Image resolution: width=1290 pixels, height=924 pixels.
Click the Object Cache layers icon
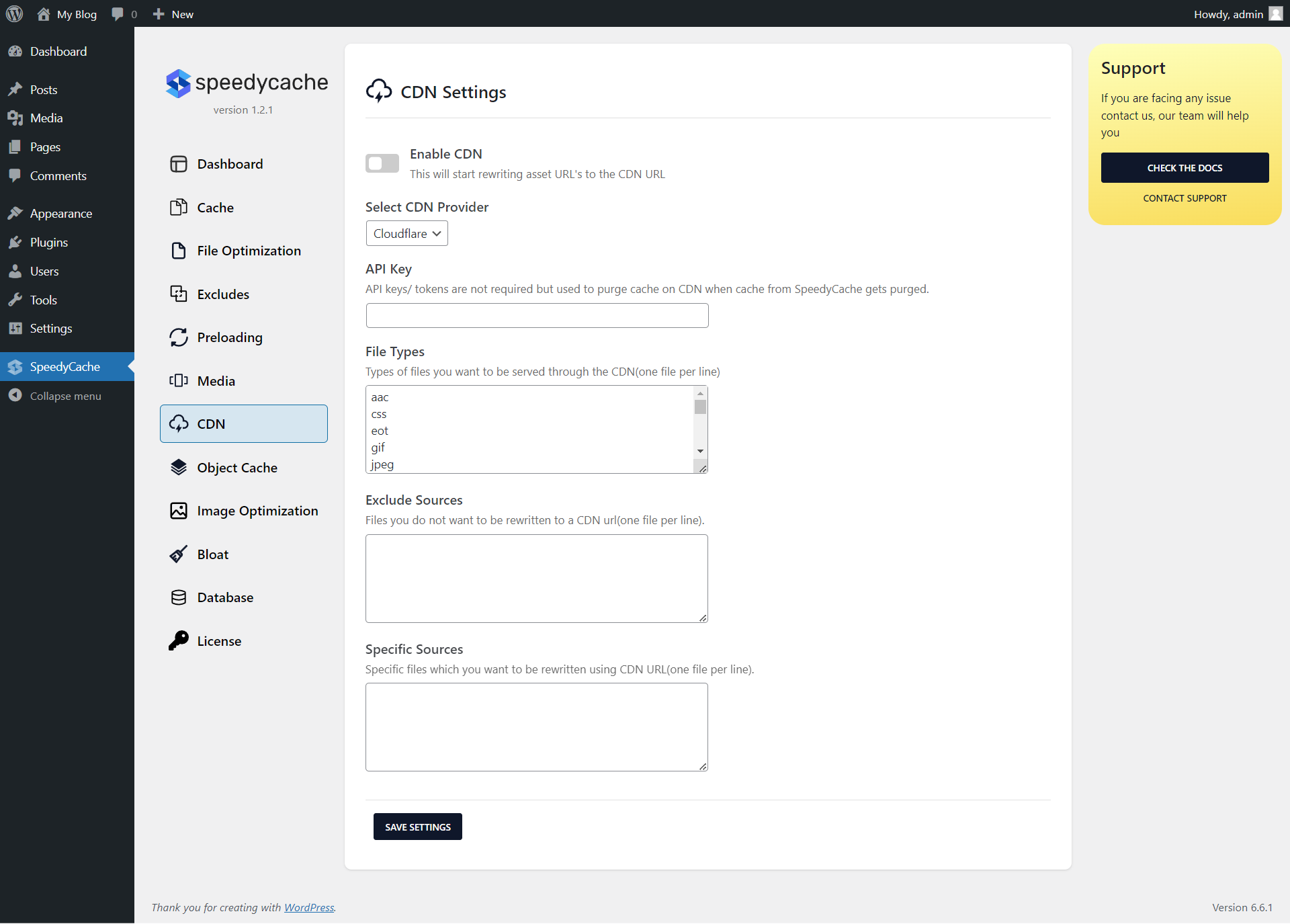click(178, 468)
